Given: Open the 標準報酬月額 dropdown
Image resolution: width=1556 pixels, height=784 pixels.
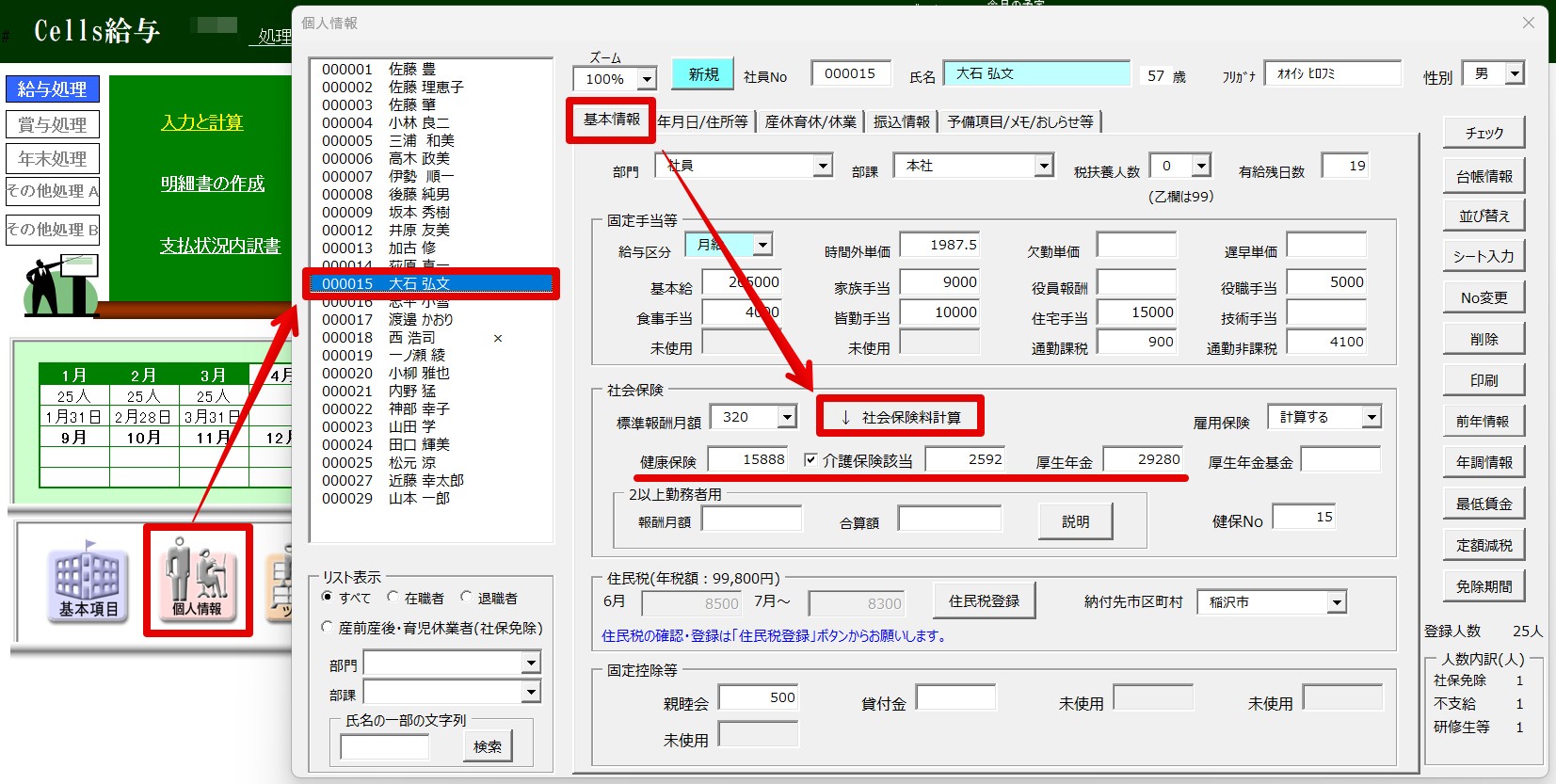Looking at the screenshot, I should tap(787, 417).
